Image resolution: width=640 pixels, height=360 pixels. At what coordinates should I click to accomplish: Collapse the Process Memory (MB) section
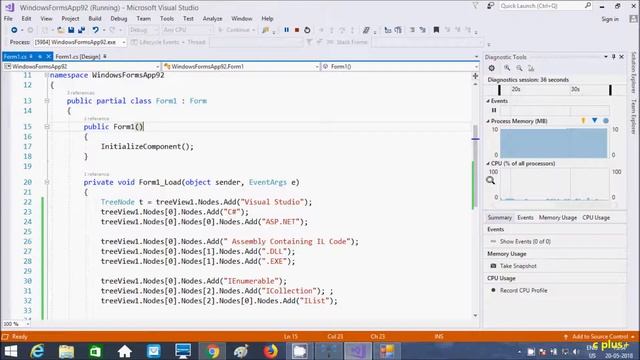(488, 121)
